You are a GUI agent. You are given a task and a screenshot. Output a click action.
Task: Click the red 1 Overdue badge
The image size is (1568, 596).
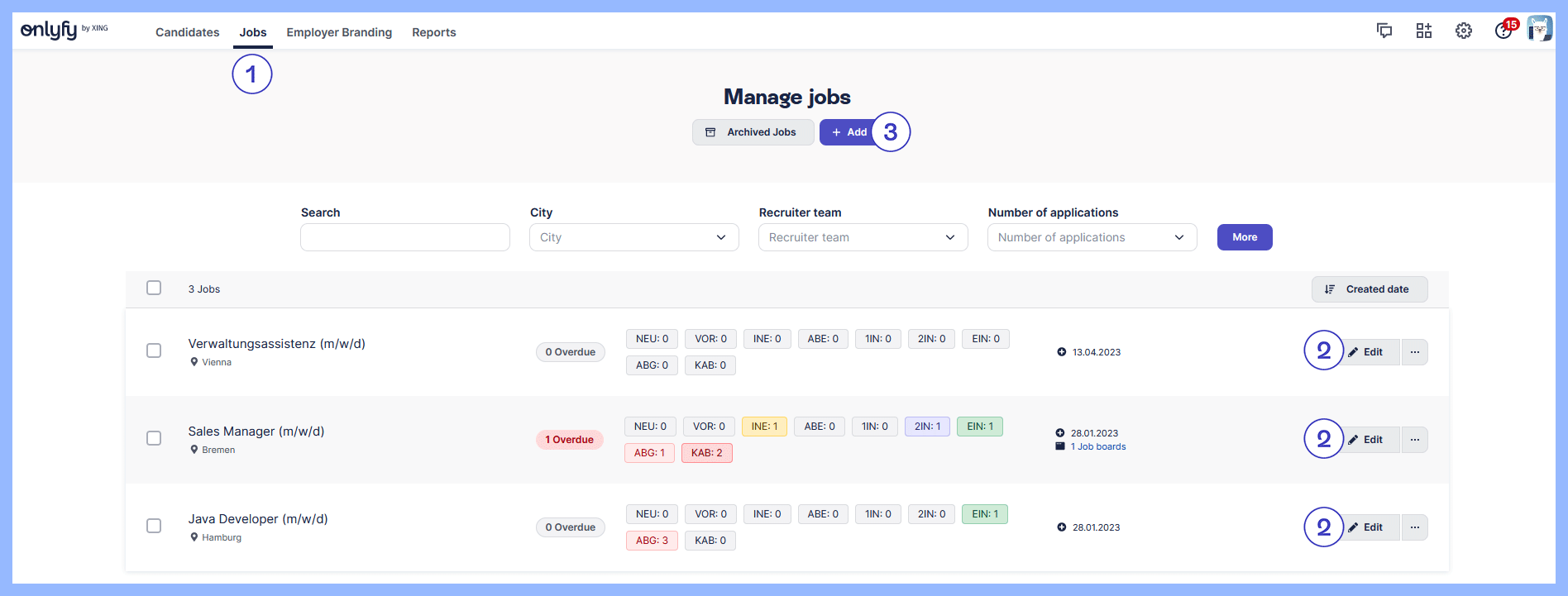(x=569, y=440)
